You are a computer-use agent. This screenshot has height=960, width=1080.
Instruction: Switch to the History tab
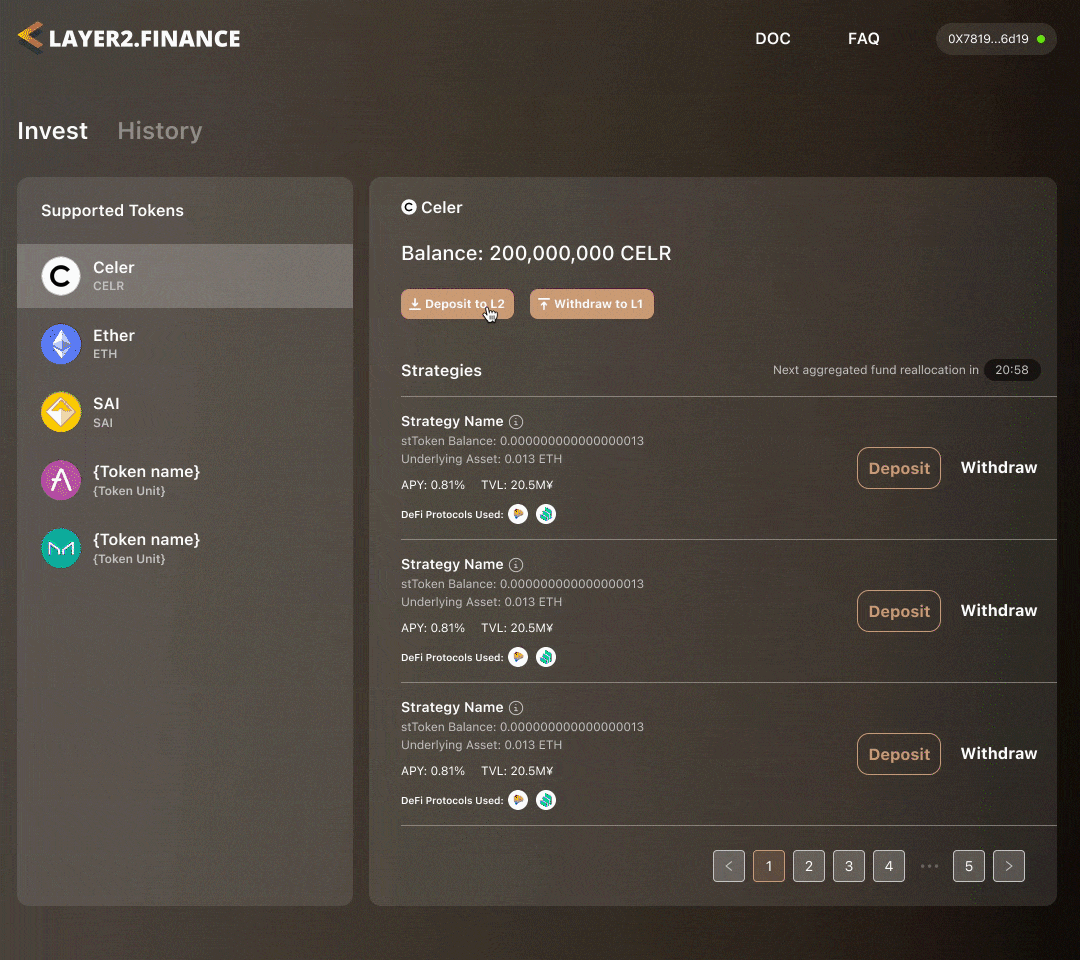pyautogui.click(x=160, y=131)
